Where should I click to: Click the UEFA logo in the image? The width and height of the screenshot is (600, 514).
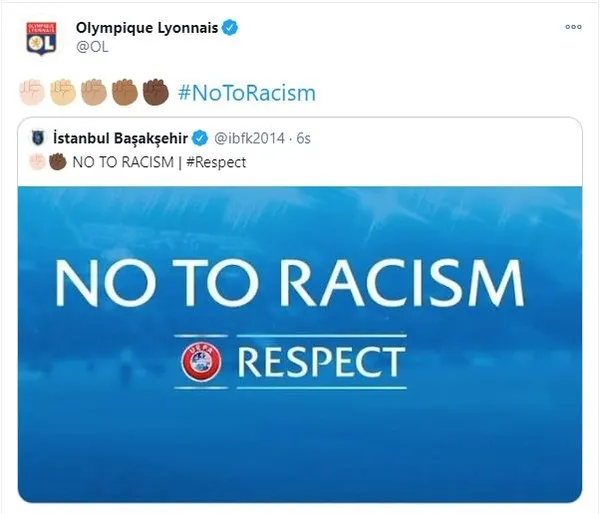pos(201,362)
